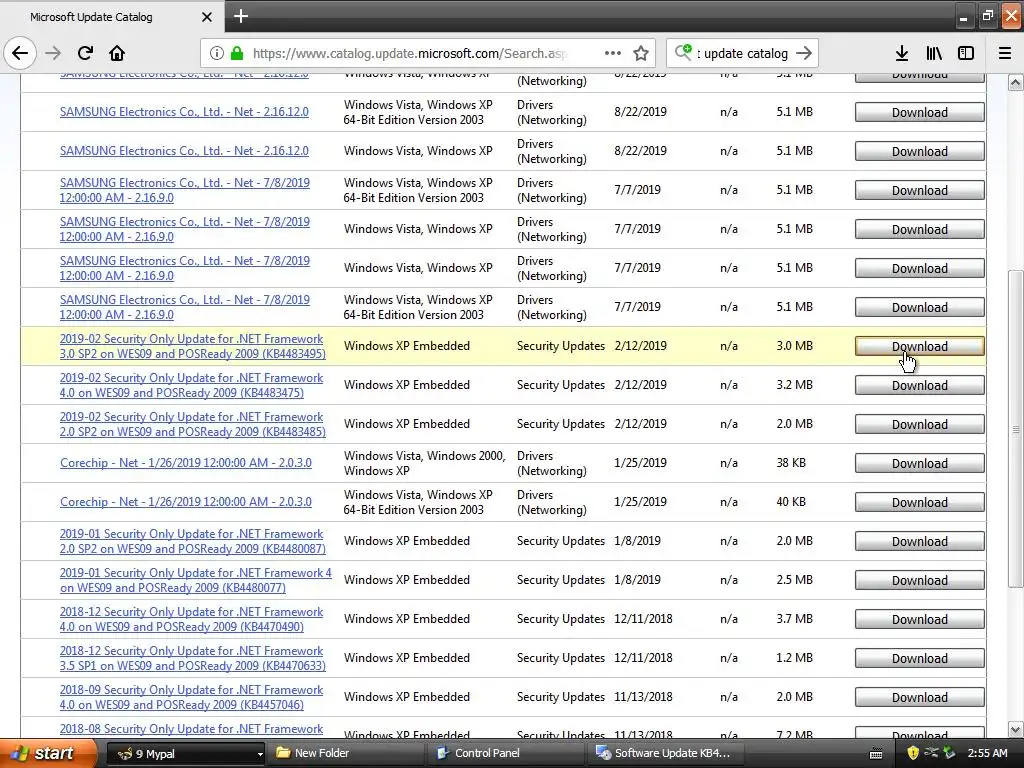1024x768 pixels.
Task: Close the Microsoft Update Catalog tab
Action: [x=207, y=17]
